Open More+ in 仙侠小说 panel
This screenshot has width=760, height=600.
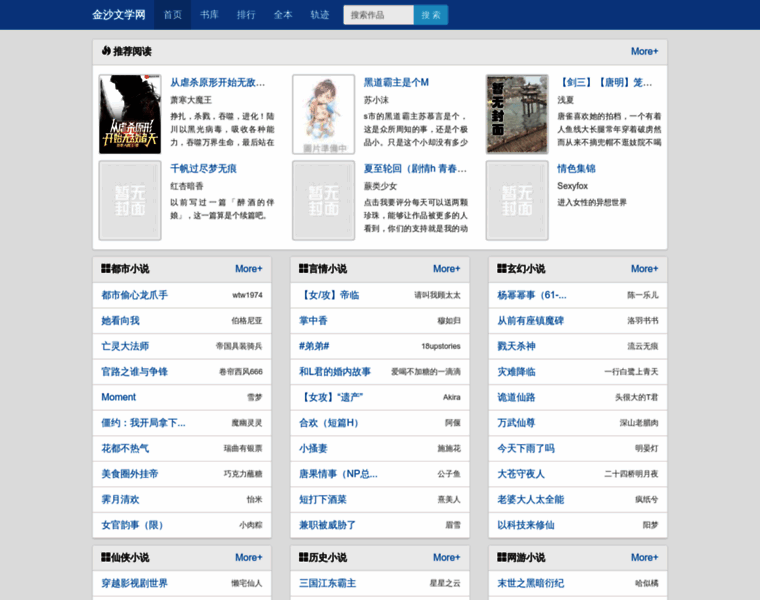pos(249,557)
